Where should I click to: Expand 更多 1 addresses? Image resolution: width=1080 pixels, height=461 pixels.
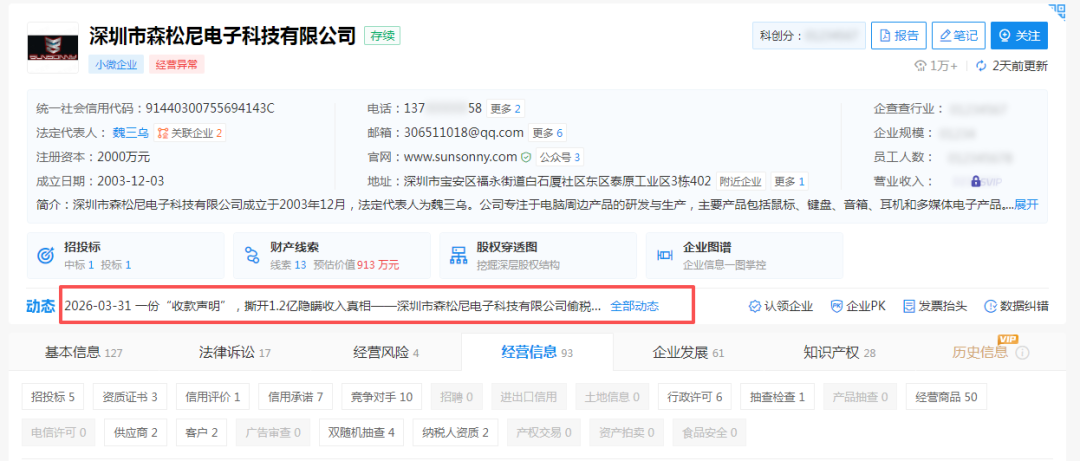click(789, 182)
